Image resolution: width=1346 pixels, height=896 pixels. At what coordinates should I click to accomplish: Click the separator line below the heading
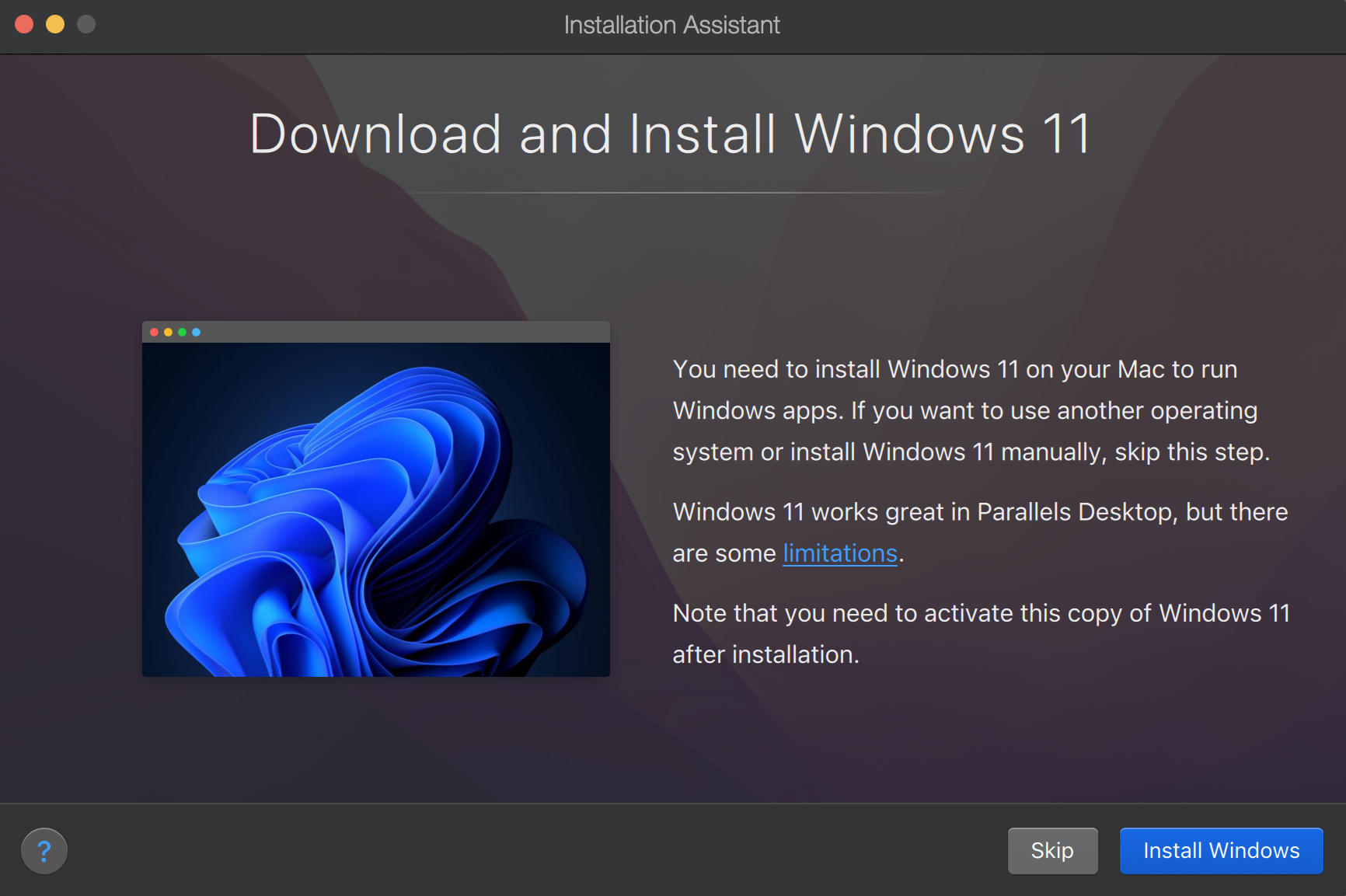(x=671, y=194)
